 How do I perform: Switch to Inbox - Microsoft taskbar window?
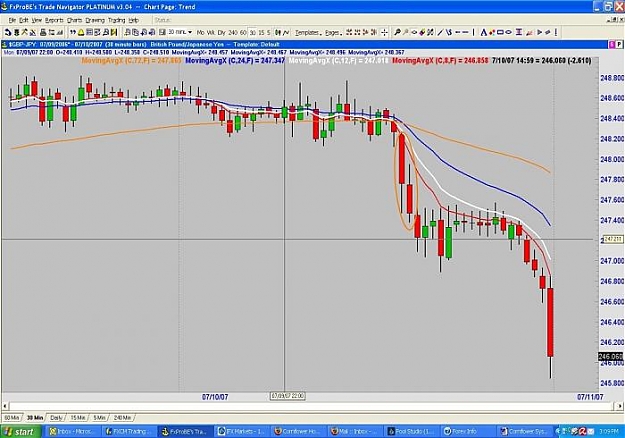point(72,432)
